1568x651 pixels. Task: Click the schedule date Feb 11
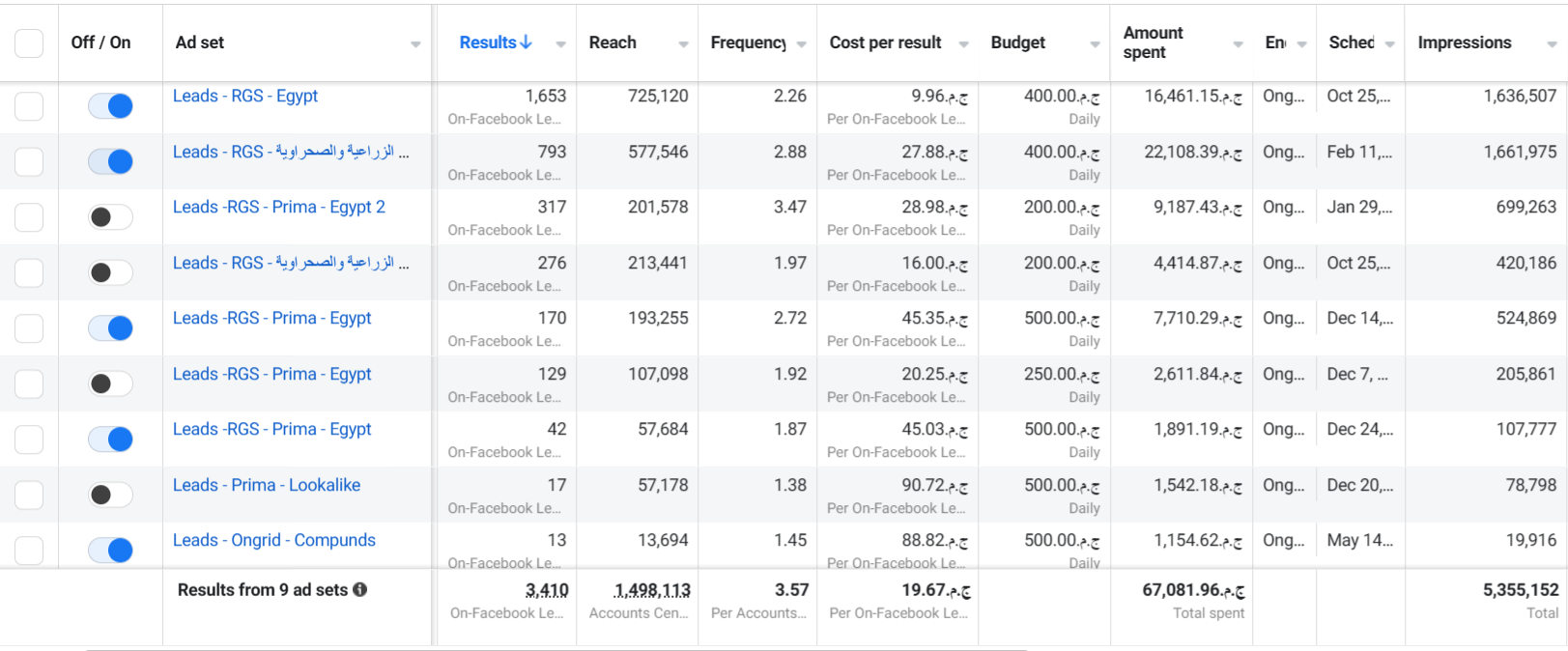coord(1359,152)
